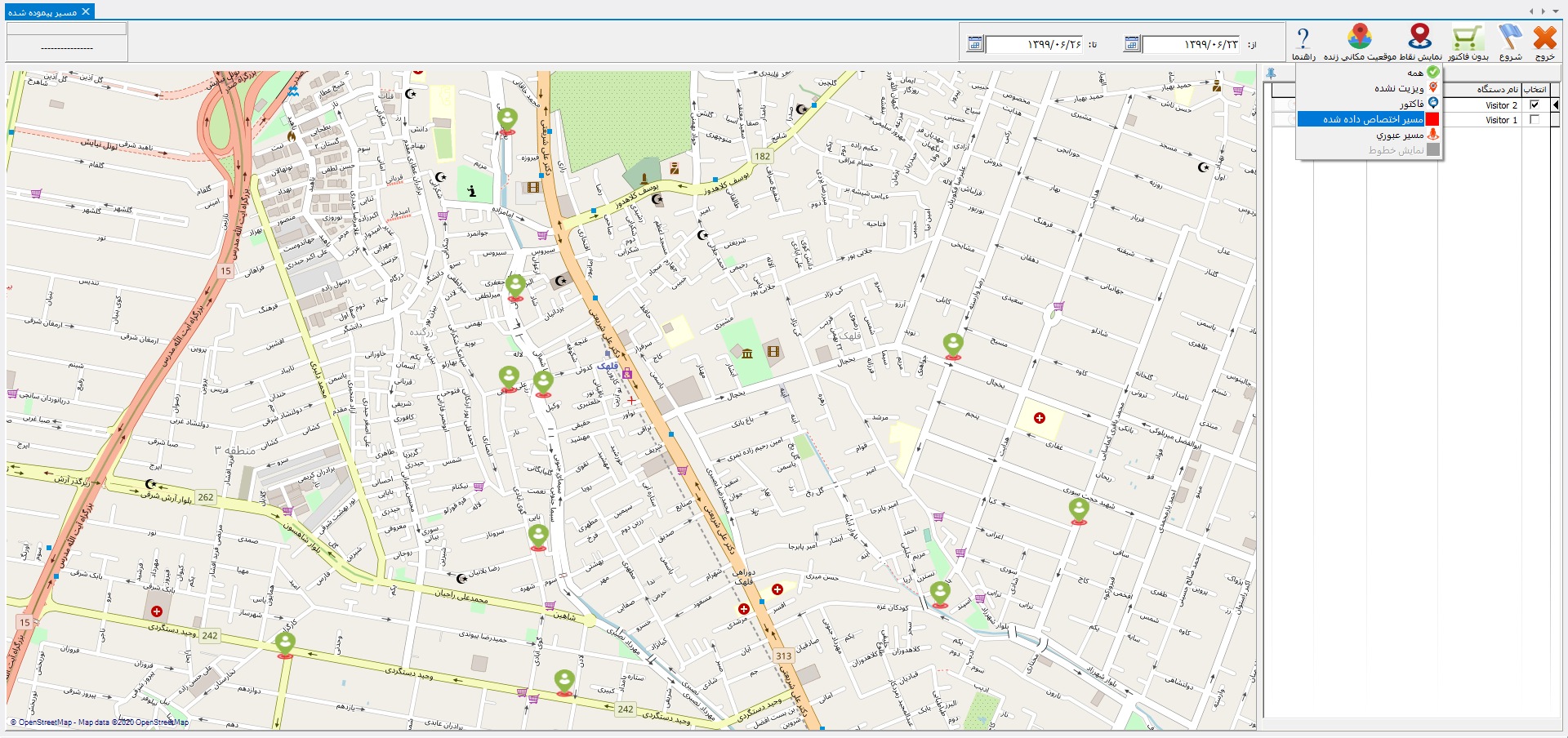Click the Exit (خروج) orange X icon

(1544, 38)
